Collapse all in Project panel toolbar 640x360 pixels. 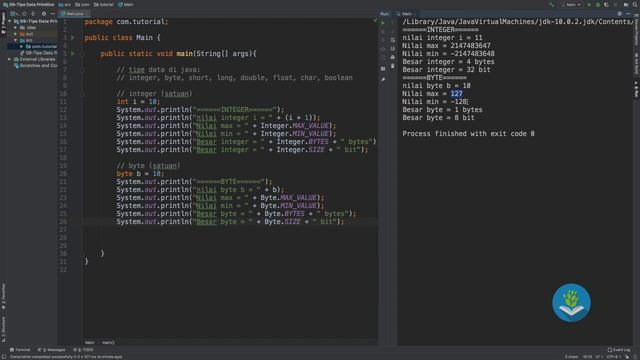33,13
